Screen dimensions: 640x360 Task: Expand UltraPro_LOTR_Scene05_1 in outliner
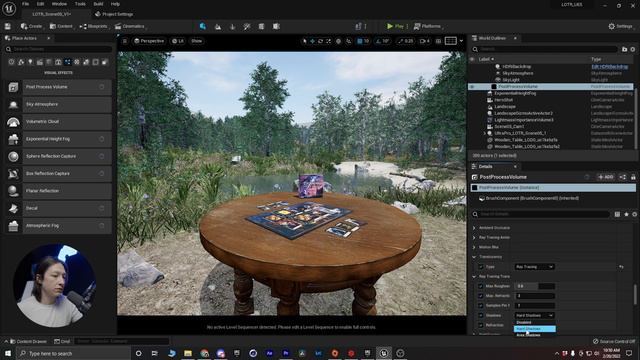484,133
